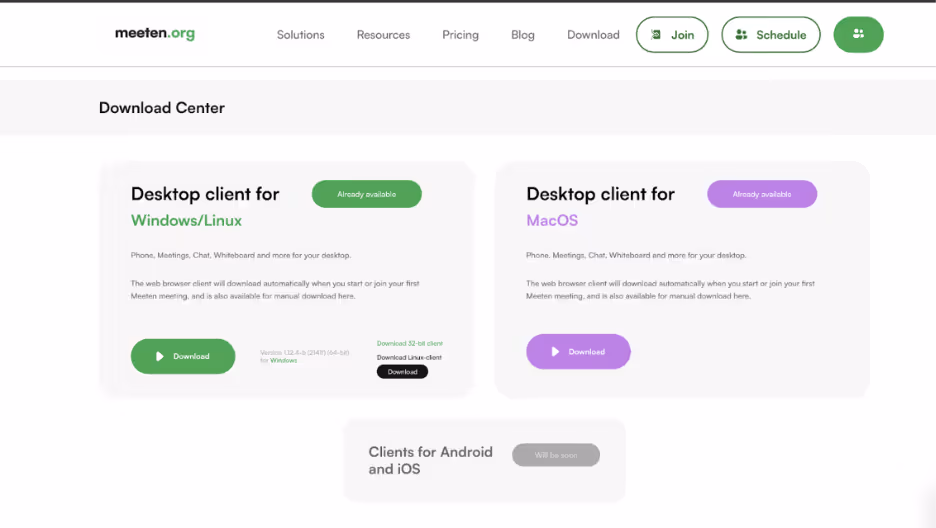Download the MacOS desktop client
The height and width of the screenshot is (528, 936).
click(x=578, y=351)
